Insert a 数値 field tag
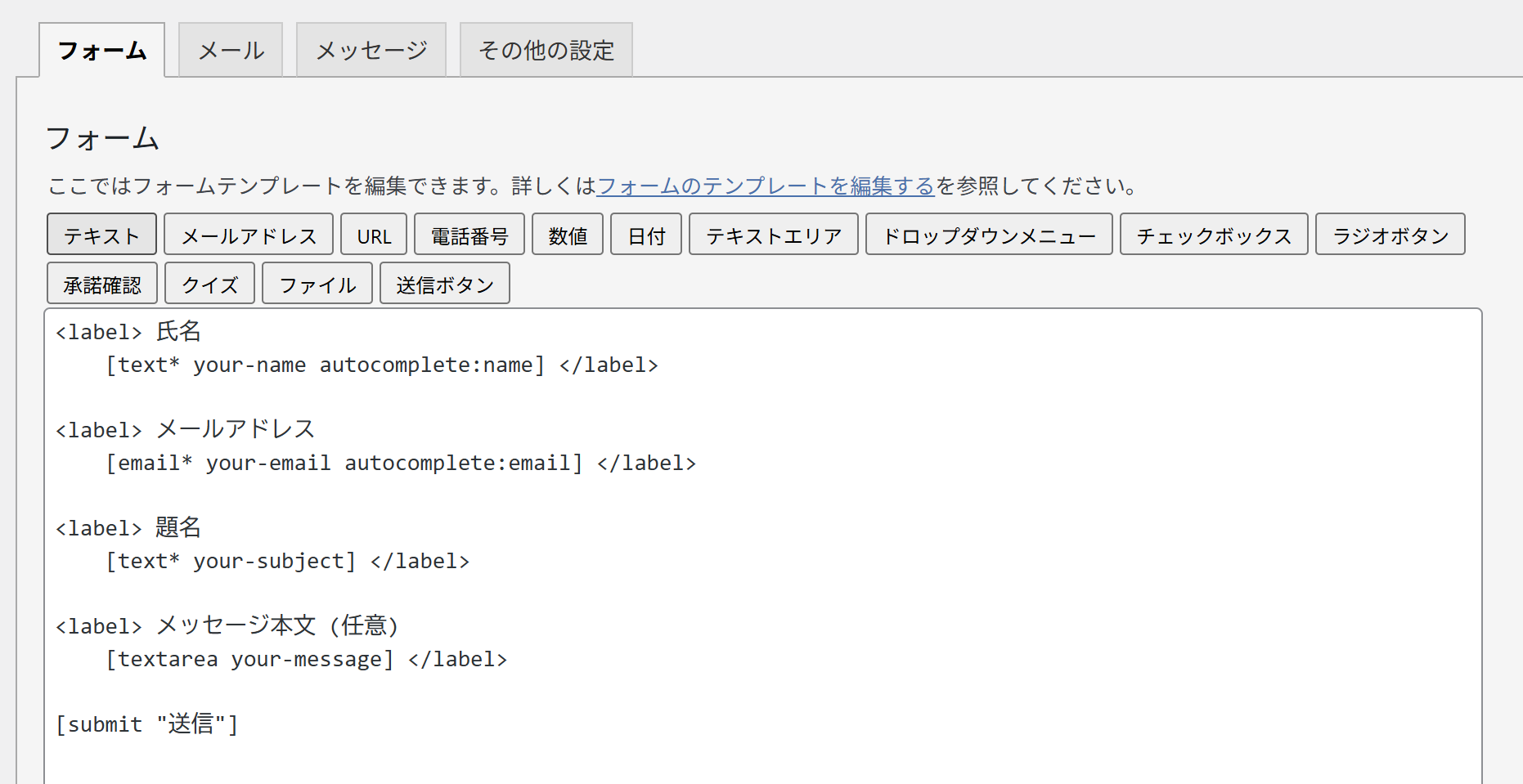 pos(568,235)
